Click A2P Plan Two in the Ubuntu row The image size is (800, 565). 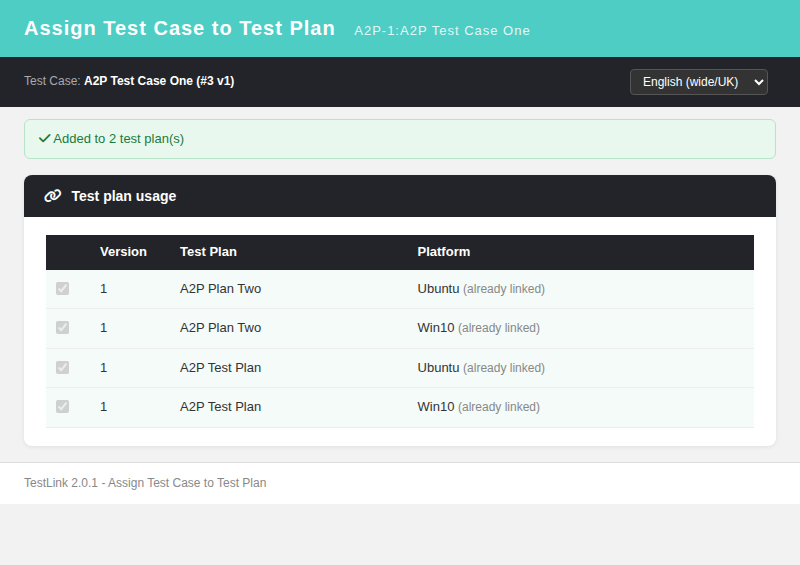click(x=220, y=289)
